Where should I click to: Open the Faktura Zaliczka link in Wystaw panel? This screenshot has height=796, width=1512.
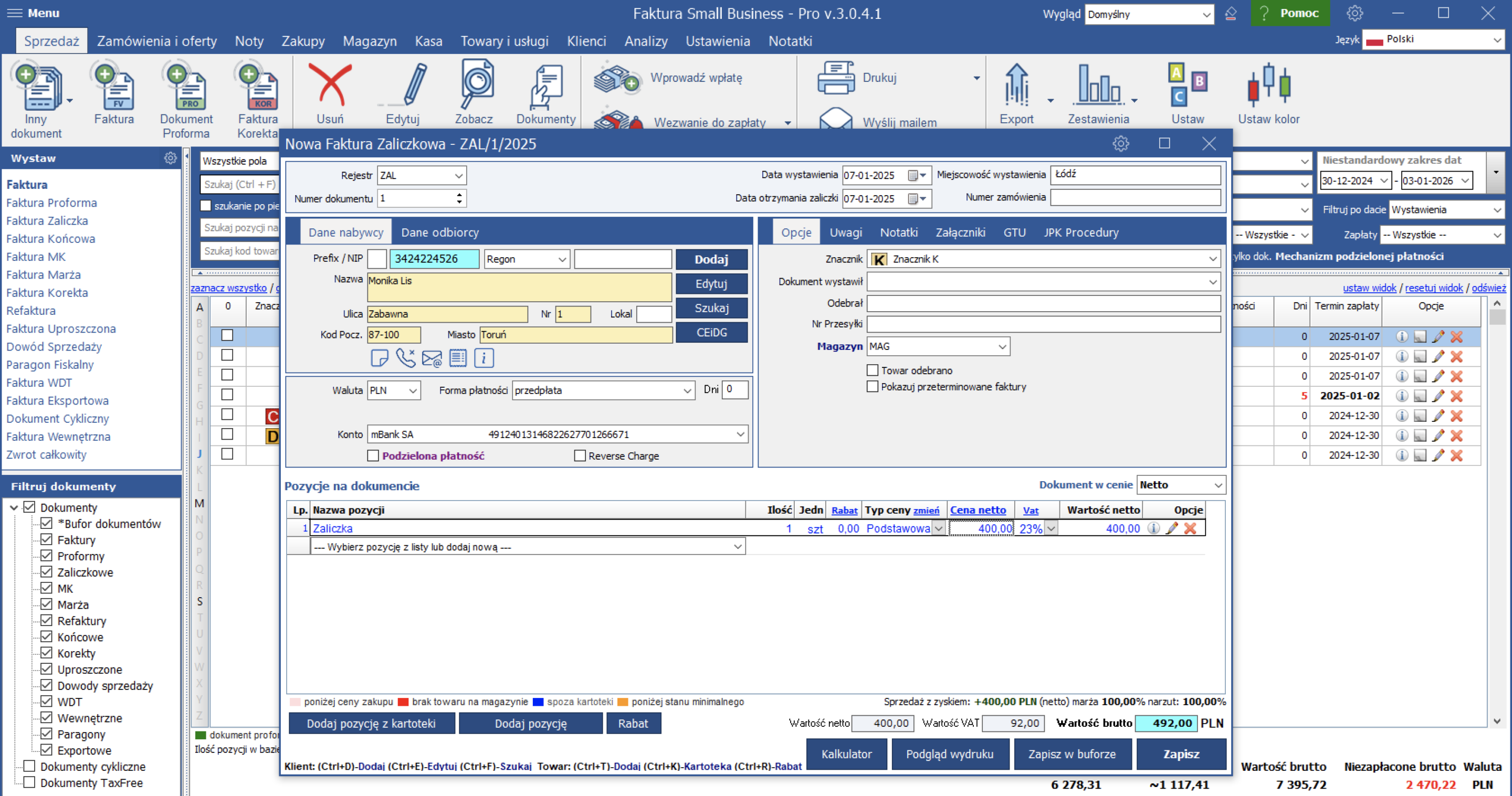point(47,220)
